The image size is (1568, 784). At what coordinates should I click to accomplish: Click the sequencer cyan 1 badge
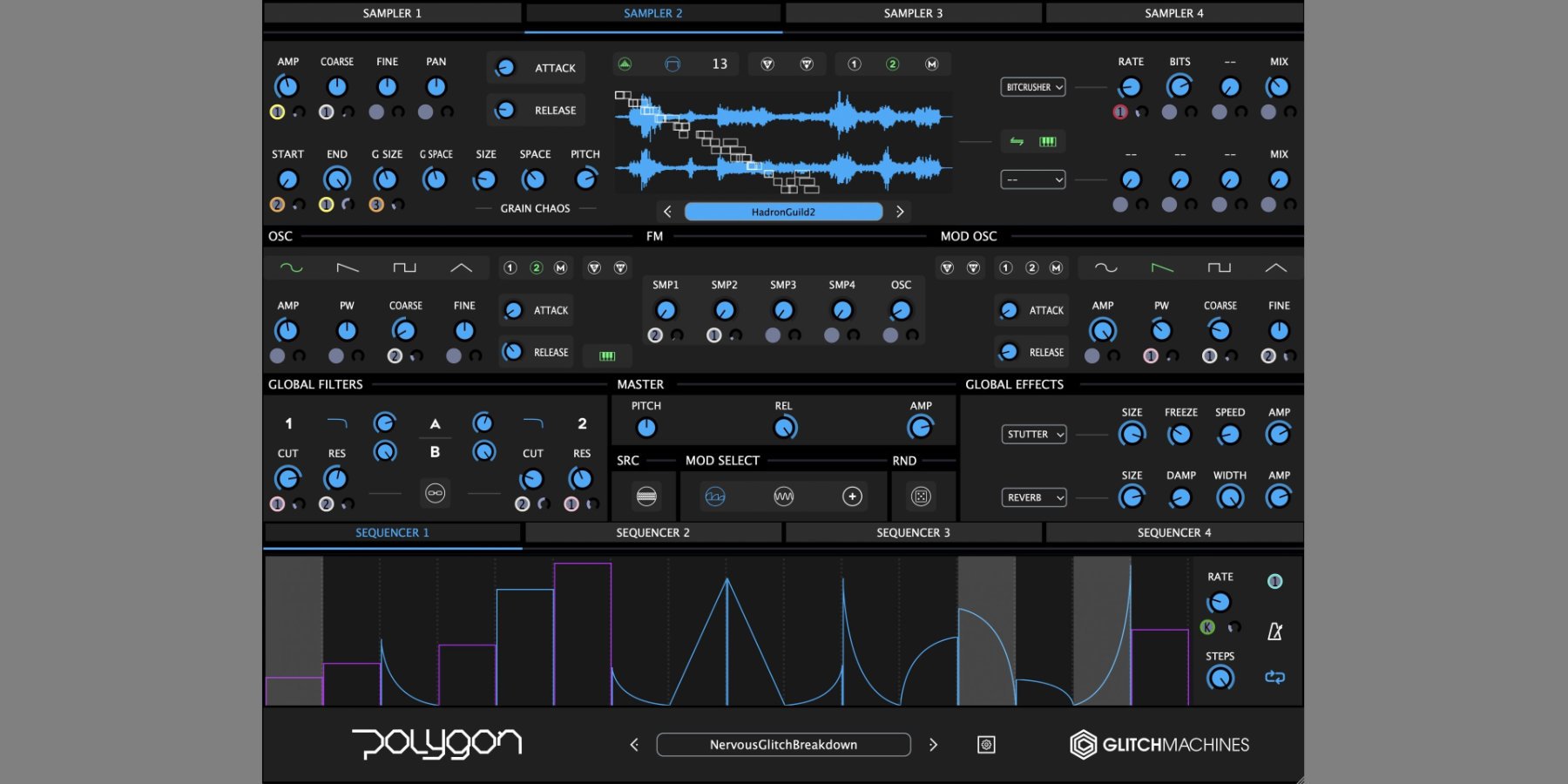point(1274,581)
